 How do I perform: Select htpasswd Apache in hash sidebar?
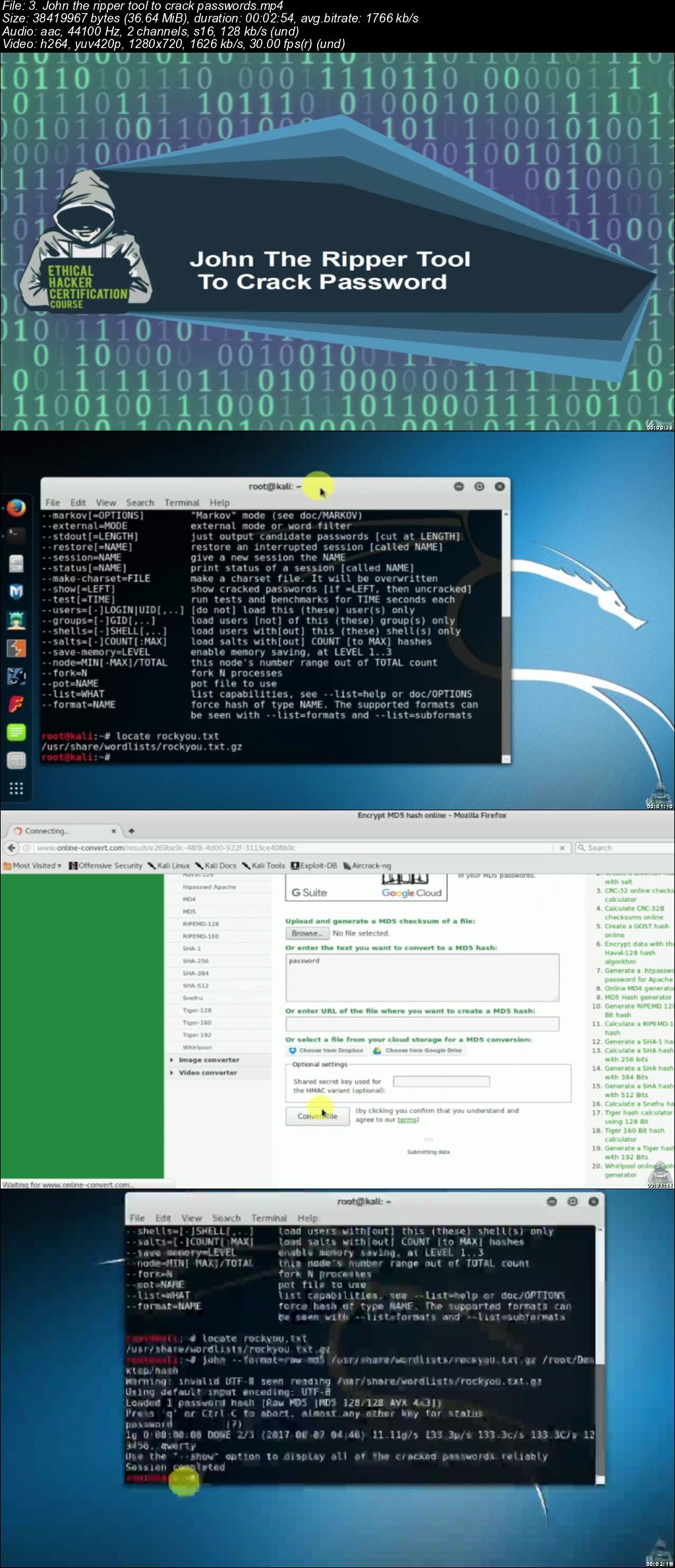pos(209,887)
